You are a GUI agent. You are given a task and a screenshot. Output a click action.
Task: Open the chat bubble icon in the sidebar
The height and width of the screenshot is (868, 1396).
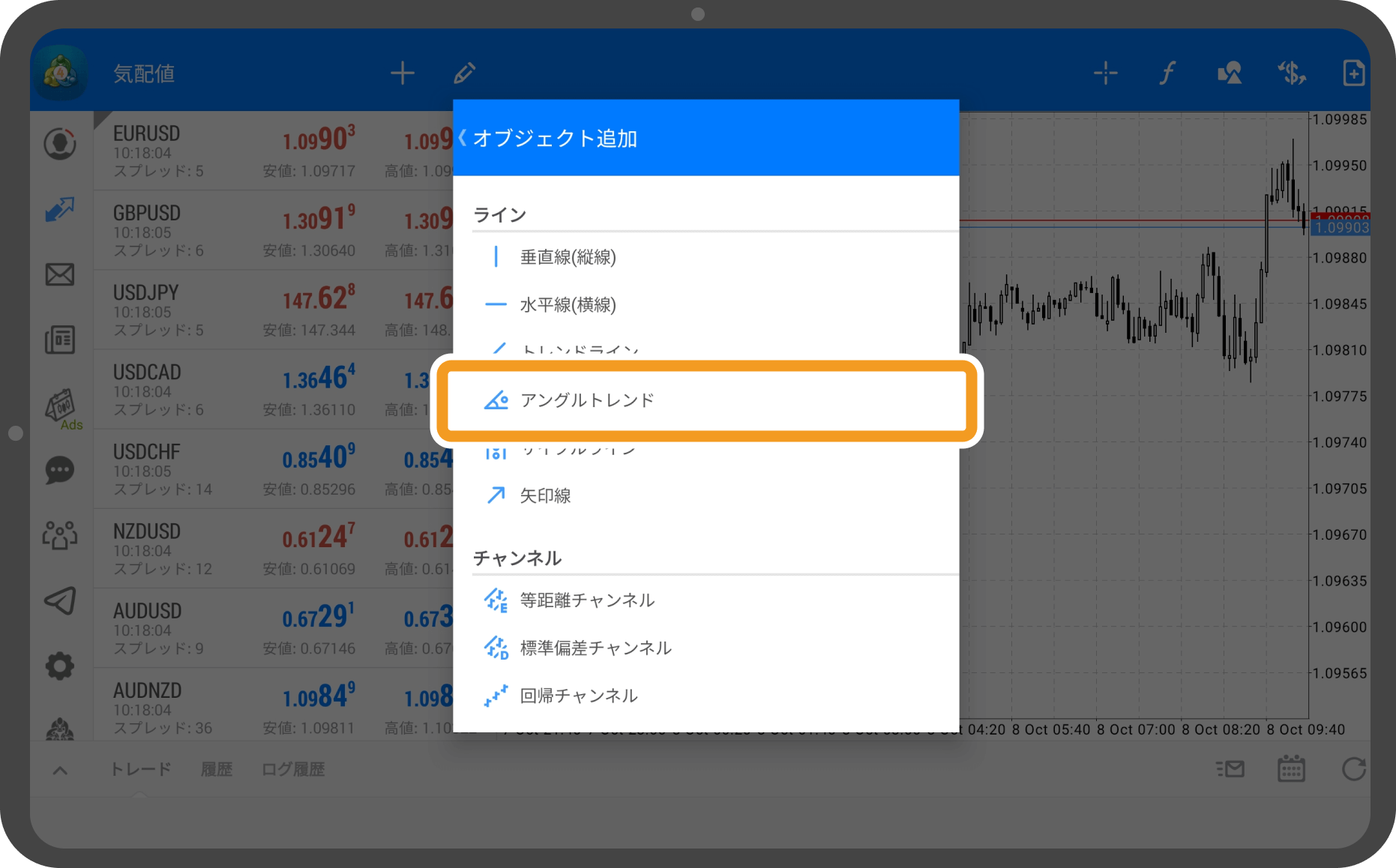click(x=60, y=471)
